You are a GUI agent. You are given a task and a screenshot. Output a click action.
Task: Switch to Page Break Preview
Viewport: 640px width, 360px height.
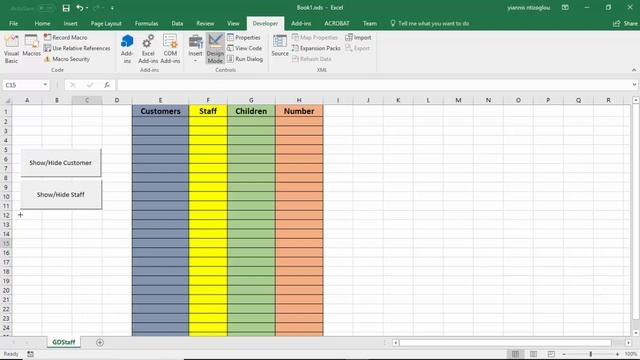click(551, 354)
